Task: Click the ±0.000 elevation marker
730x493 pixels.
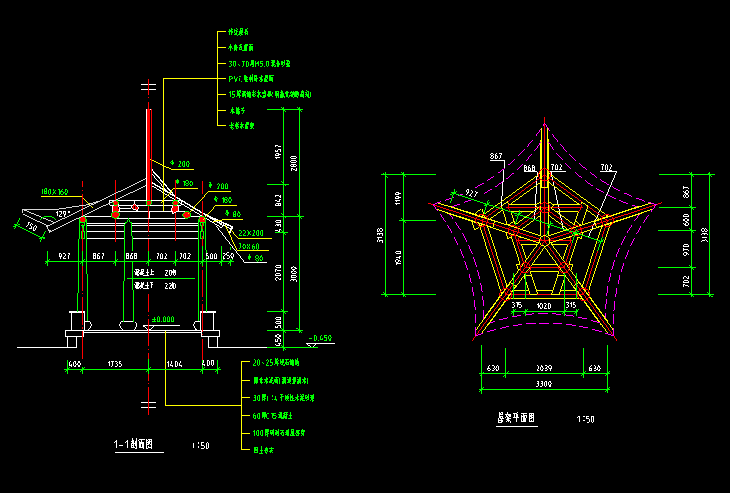Action: click(163, 319)
